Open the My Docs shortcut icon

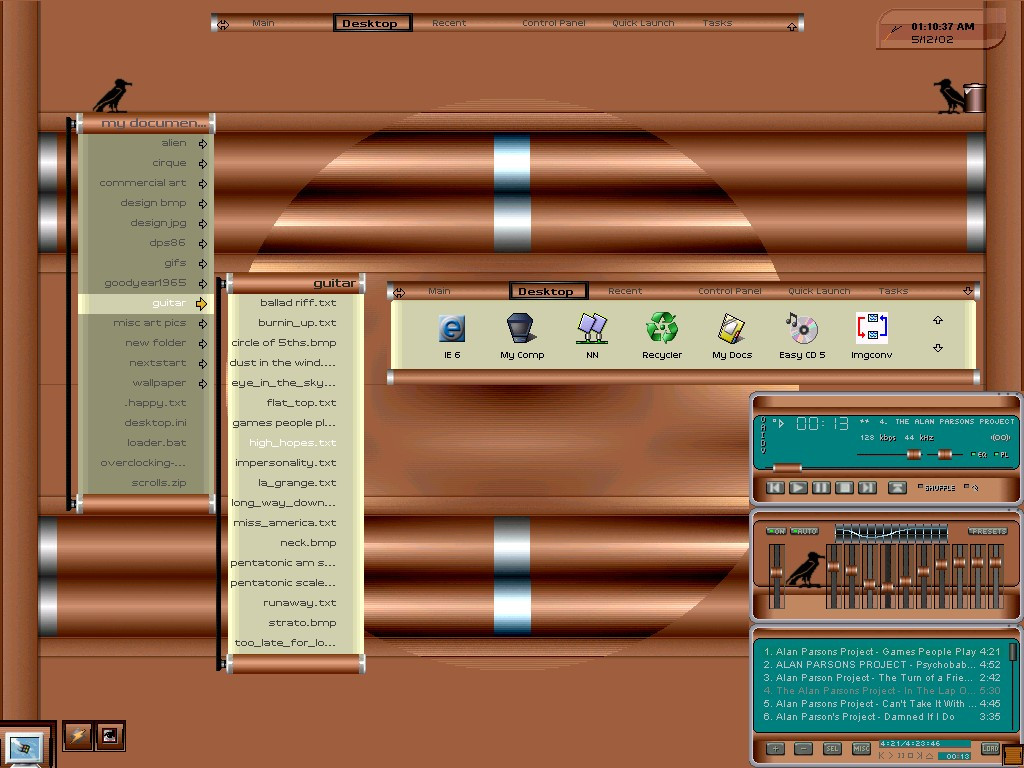coord(731,329)
